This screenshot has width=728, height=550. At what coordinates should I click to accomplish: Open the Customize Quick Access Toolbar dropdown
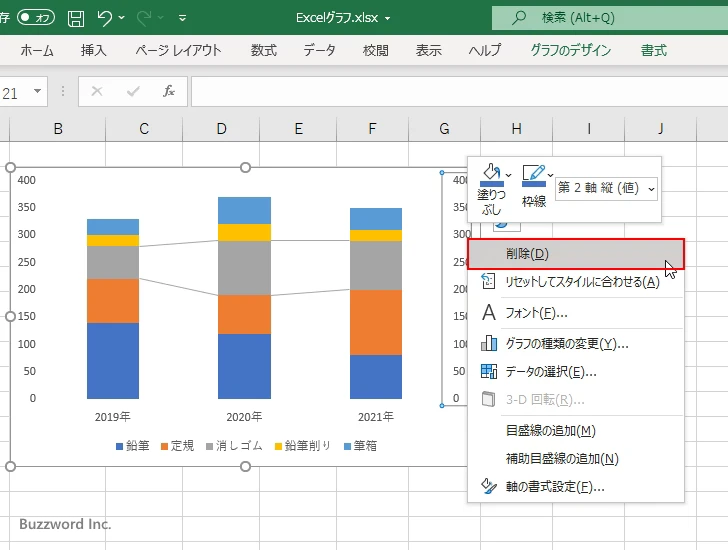tap(182, 18)
